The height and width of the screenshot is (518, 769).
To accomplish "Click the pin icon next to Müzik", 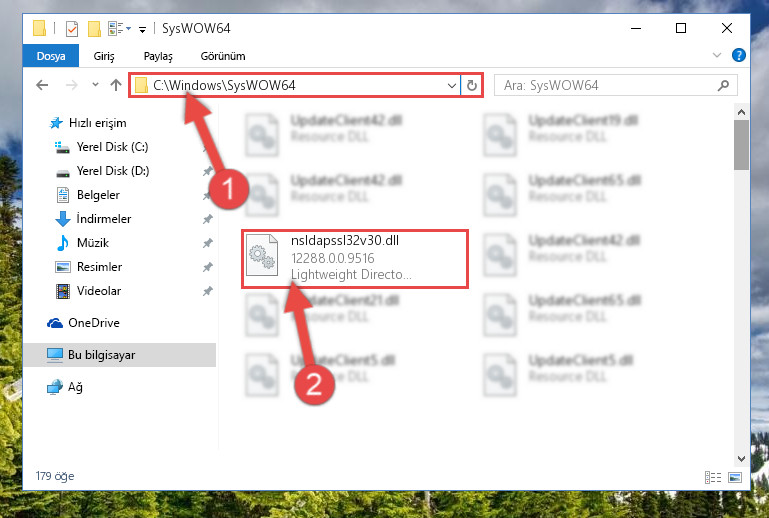I will coord(207,243).
